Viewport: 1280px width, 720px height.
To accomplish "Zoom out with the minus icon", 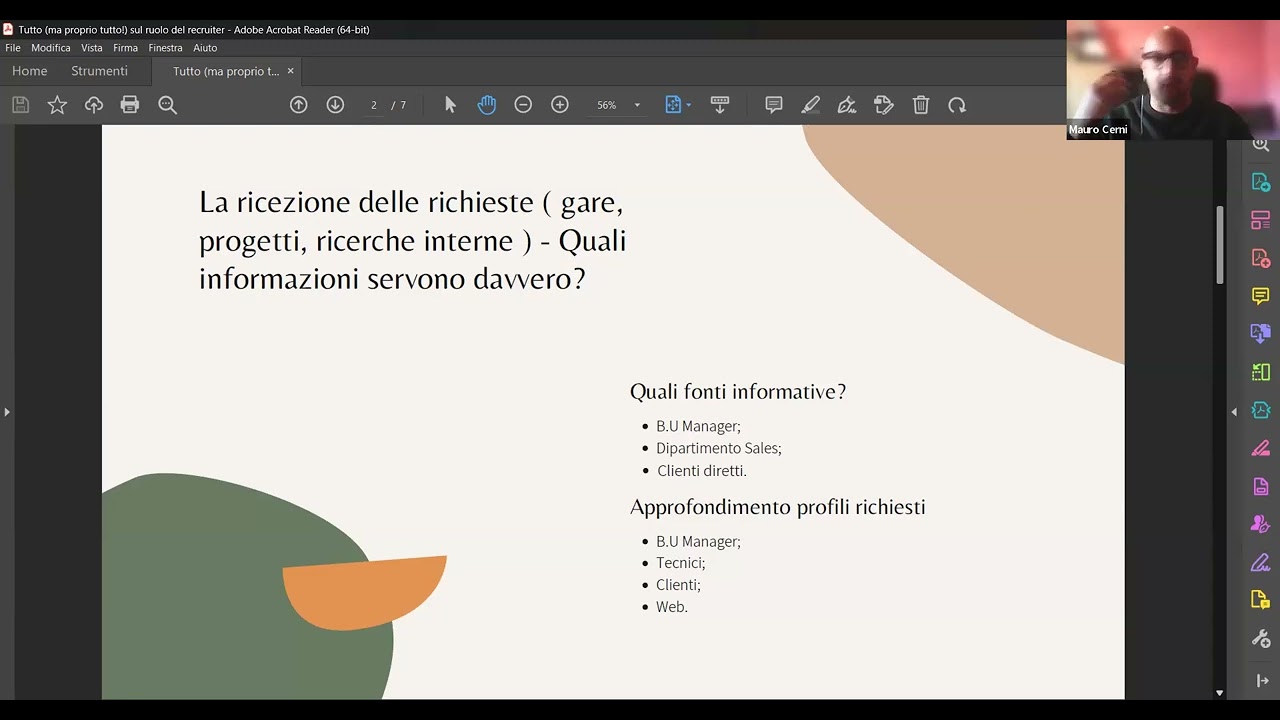I will [x=523, y=105].
